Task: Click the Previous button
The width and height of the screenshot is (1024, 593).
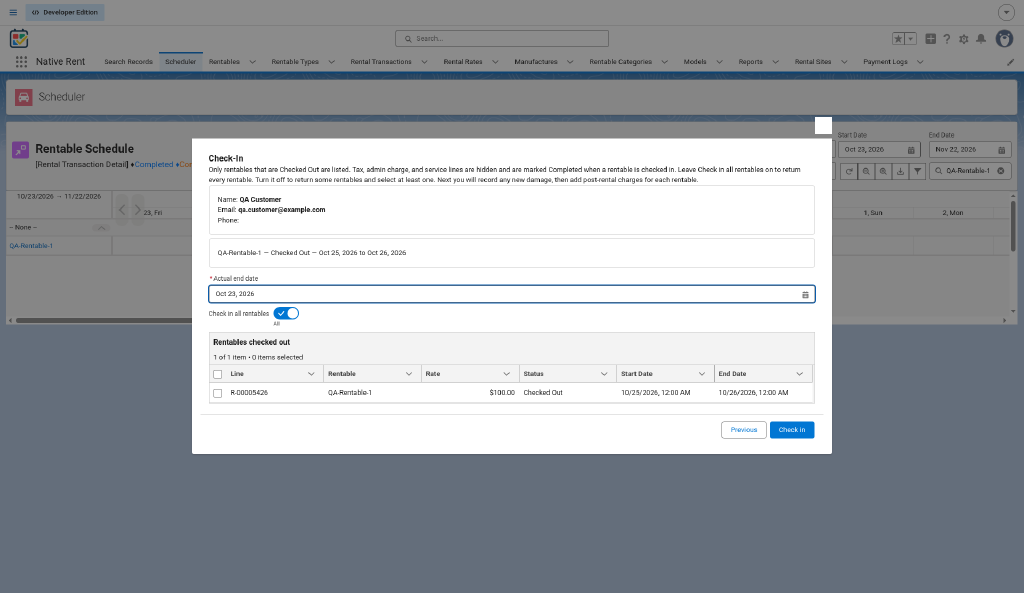Action: [744, 430]
